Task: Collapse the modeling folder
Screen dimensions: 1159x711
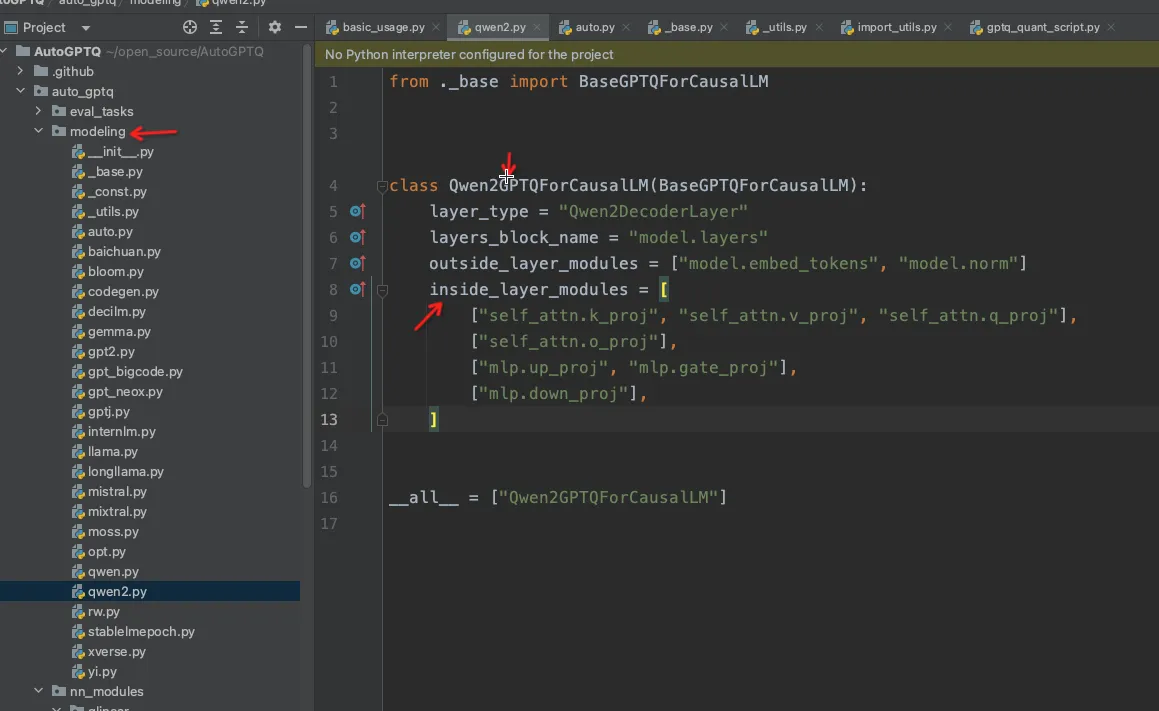Action: point(39,132)
